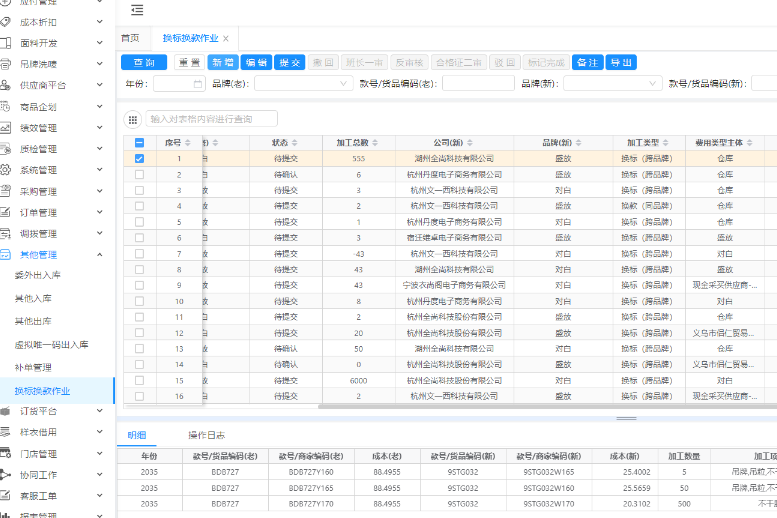This screenshot has width=777, height=518.
Task: Toggle the select-all header checkbox
Action: (139, 143)
